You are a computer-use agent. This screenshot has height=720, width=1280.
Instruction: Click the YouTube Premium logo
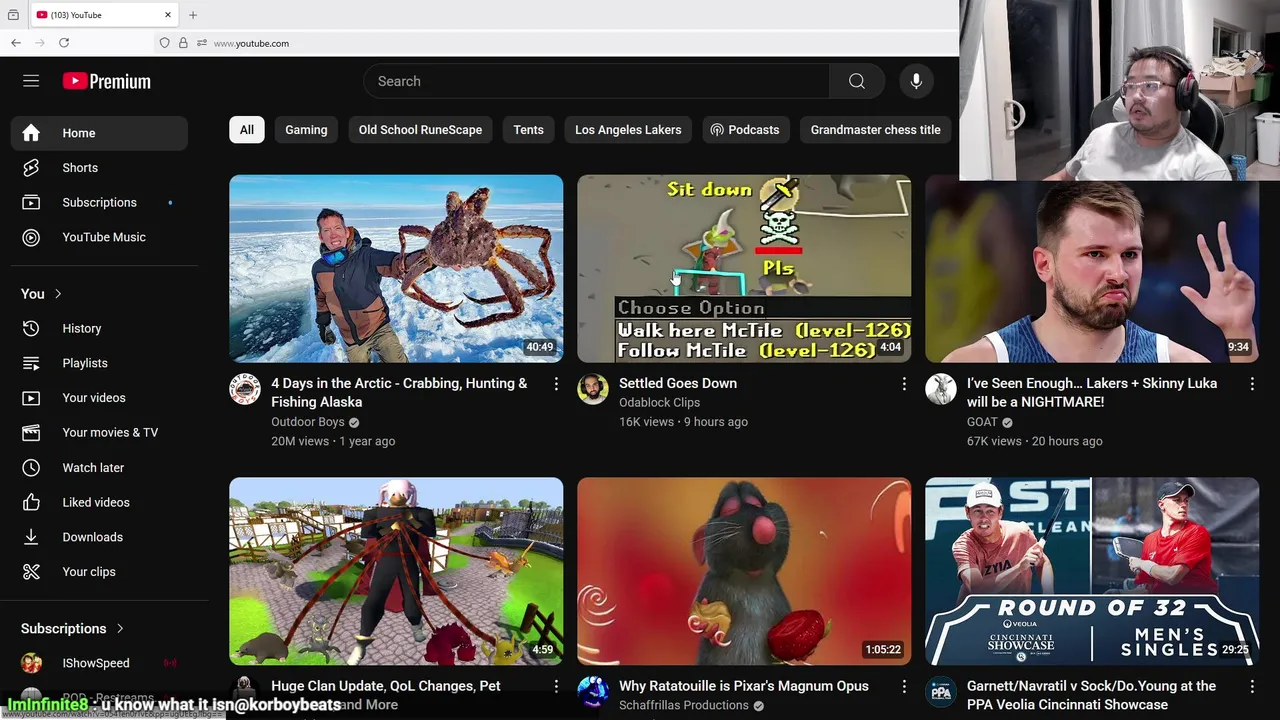coord(106,81)
